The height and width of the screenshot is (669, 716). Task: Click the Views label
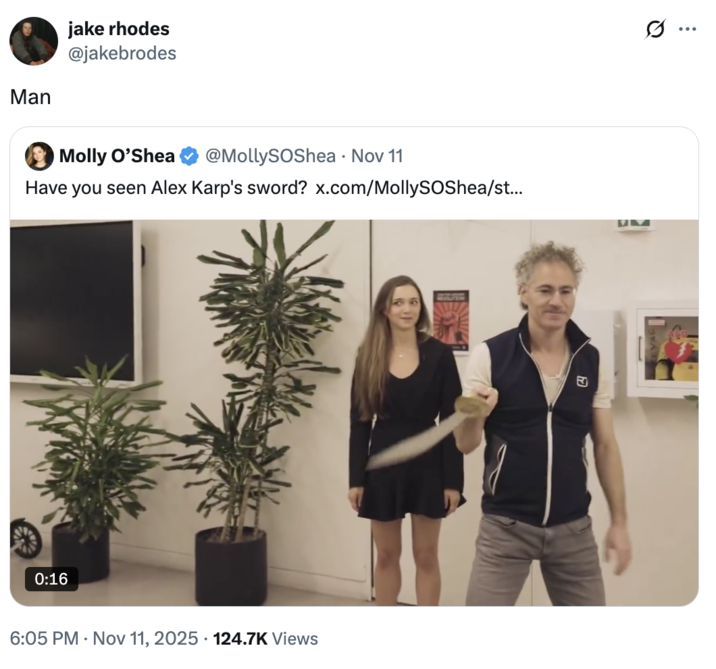click(x=295, y=638)
